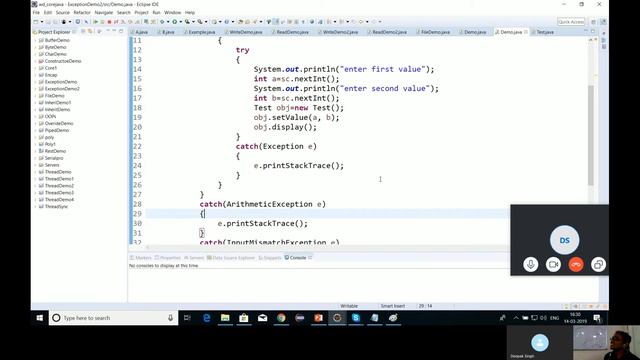Click the Run green play toolbar icon
This screenshot has width=640, height=360.
click(175, 22)
